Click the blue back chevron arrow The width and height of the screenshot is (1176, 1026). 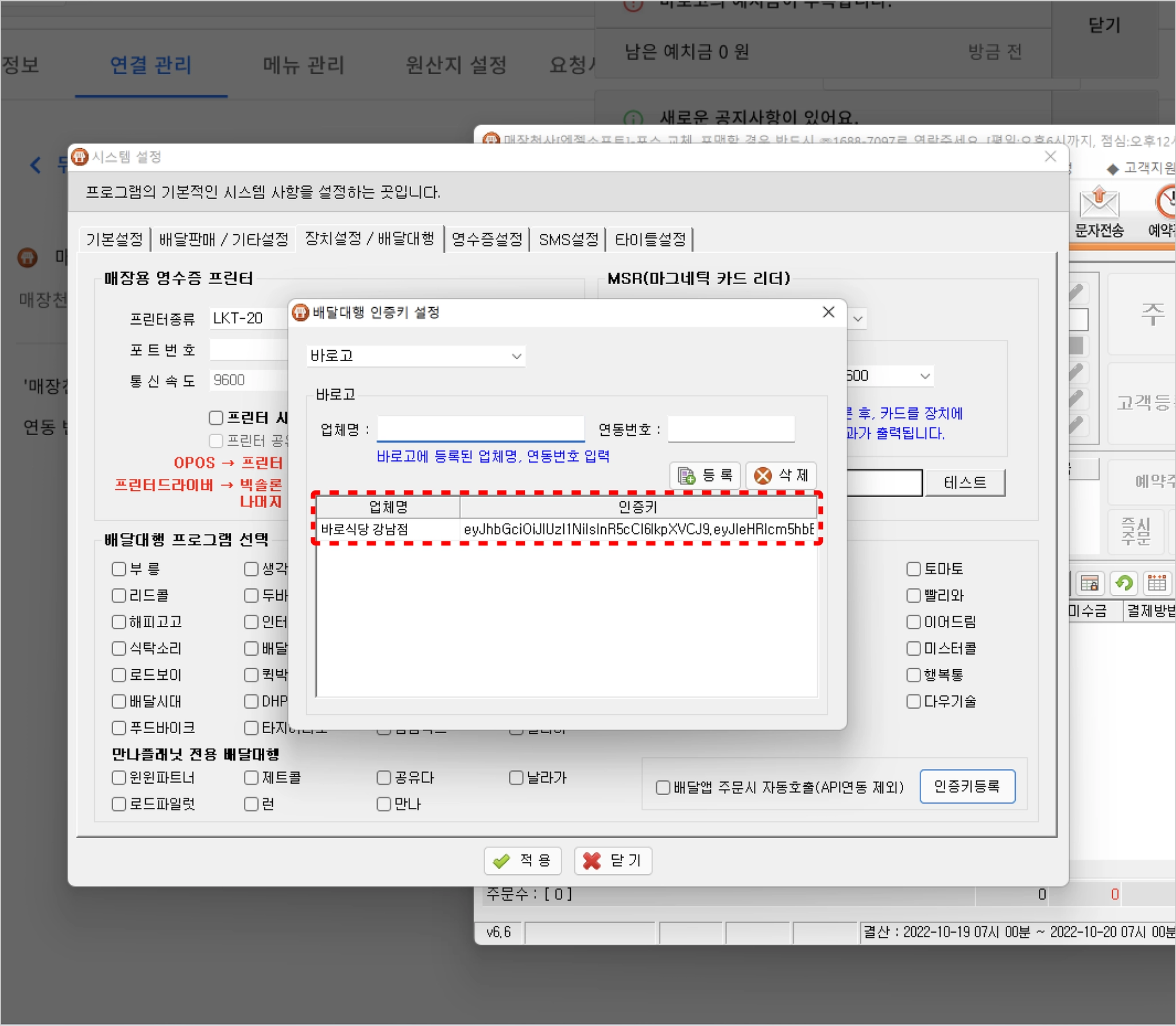[x=36, y=165]
